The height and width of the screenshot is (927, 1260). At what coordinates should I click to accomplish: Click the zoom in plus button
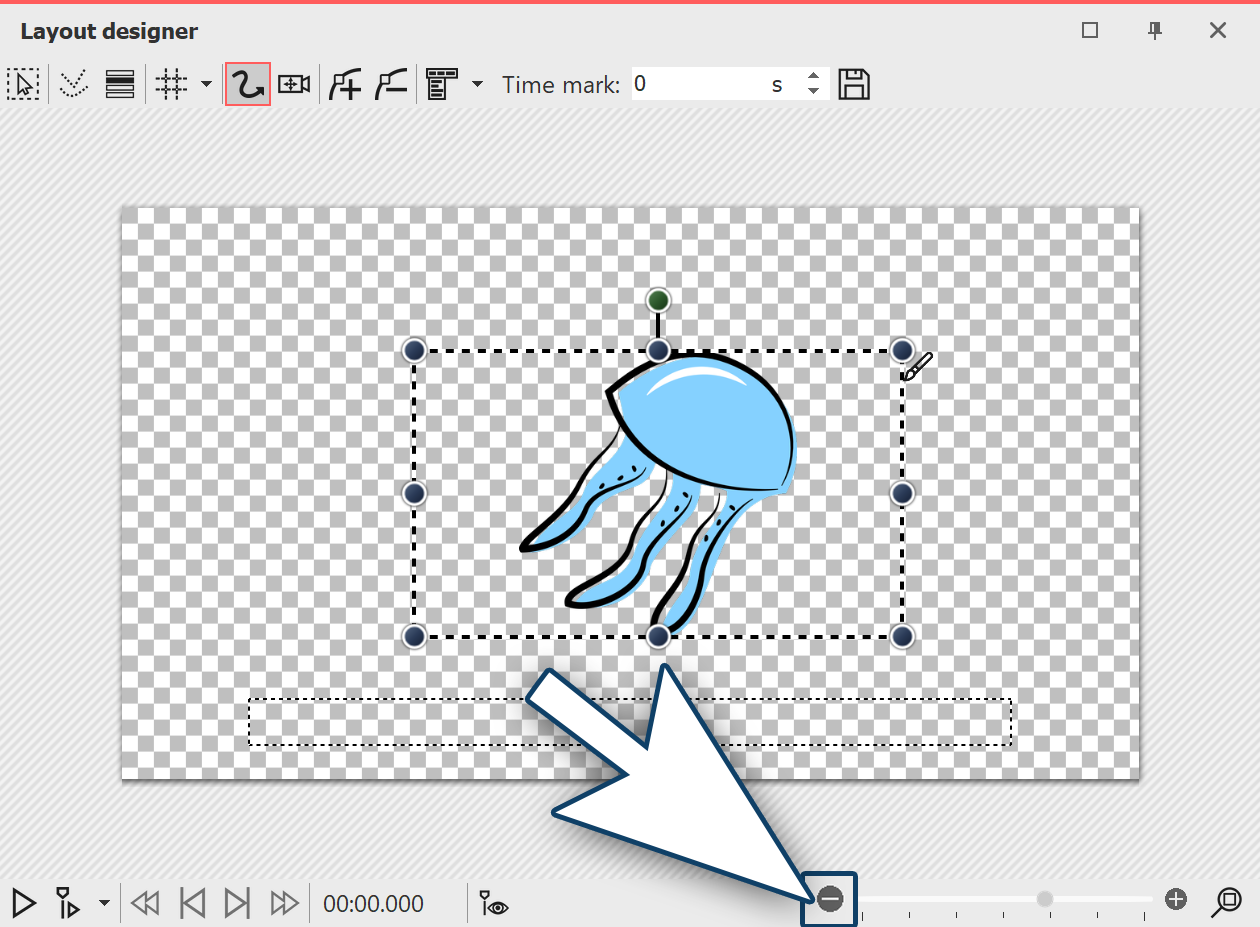tap(1176, 900)
